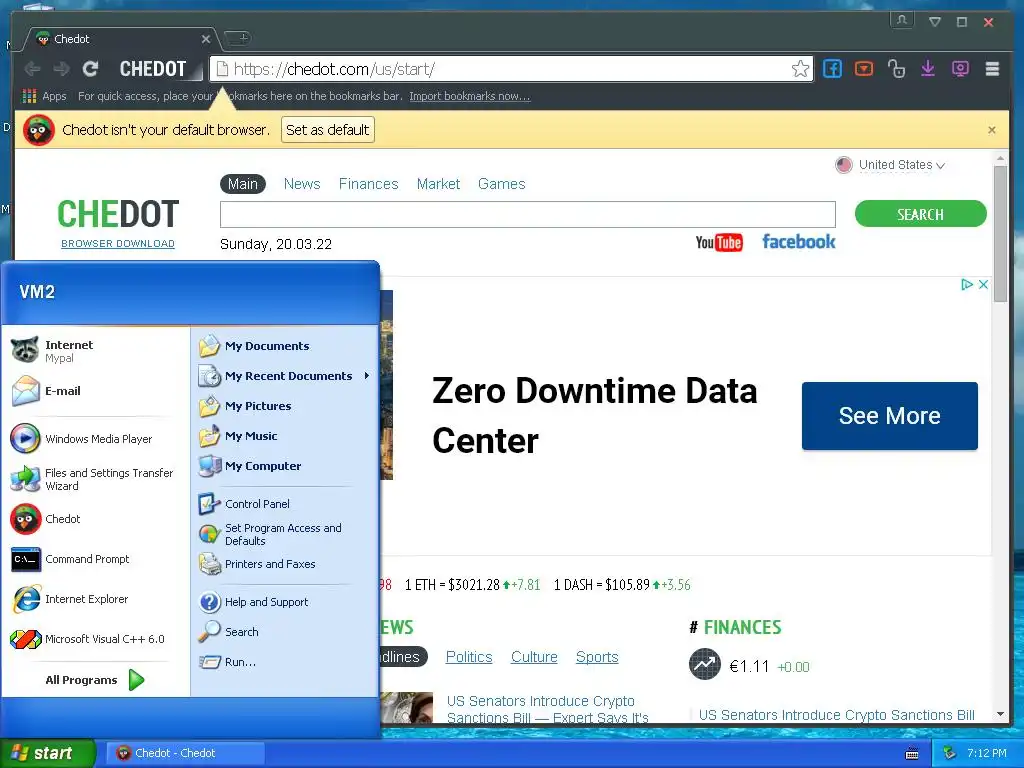Reload the page with the refresh icon
This screenshot has height=768, width=1024.
point(90,69)
